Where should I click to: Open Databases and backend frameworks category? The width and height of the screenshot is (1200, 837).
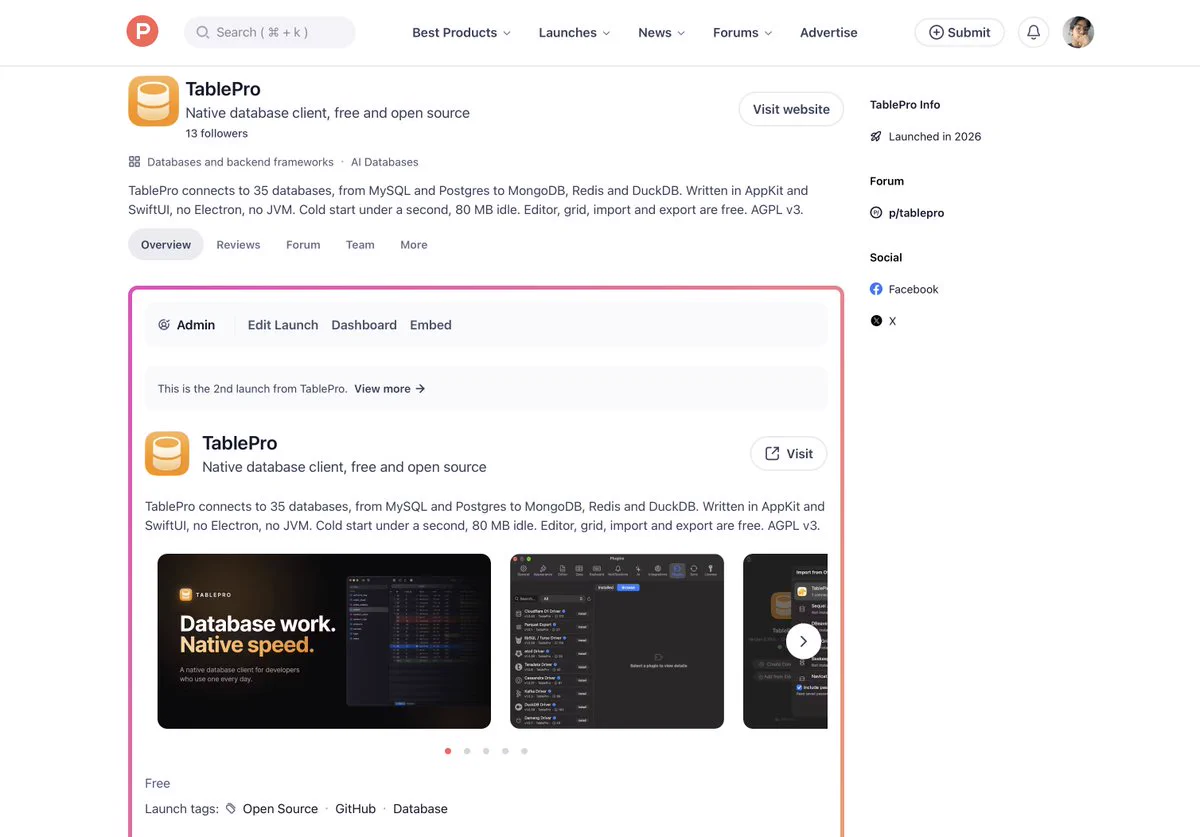point(240,162)
